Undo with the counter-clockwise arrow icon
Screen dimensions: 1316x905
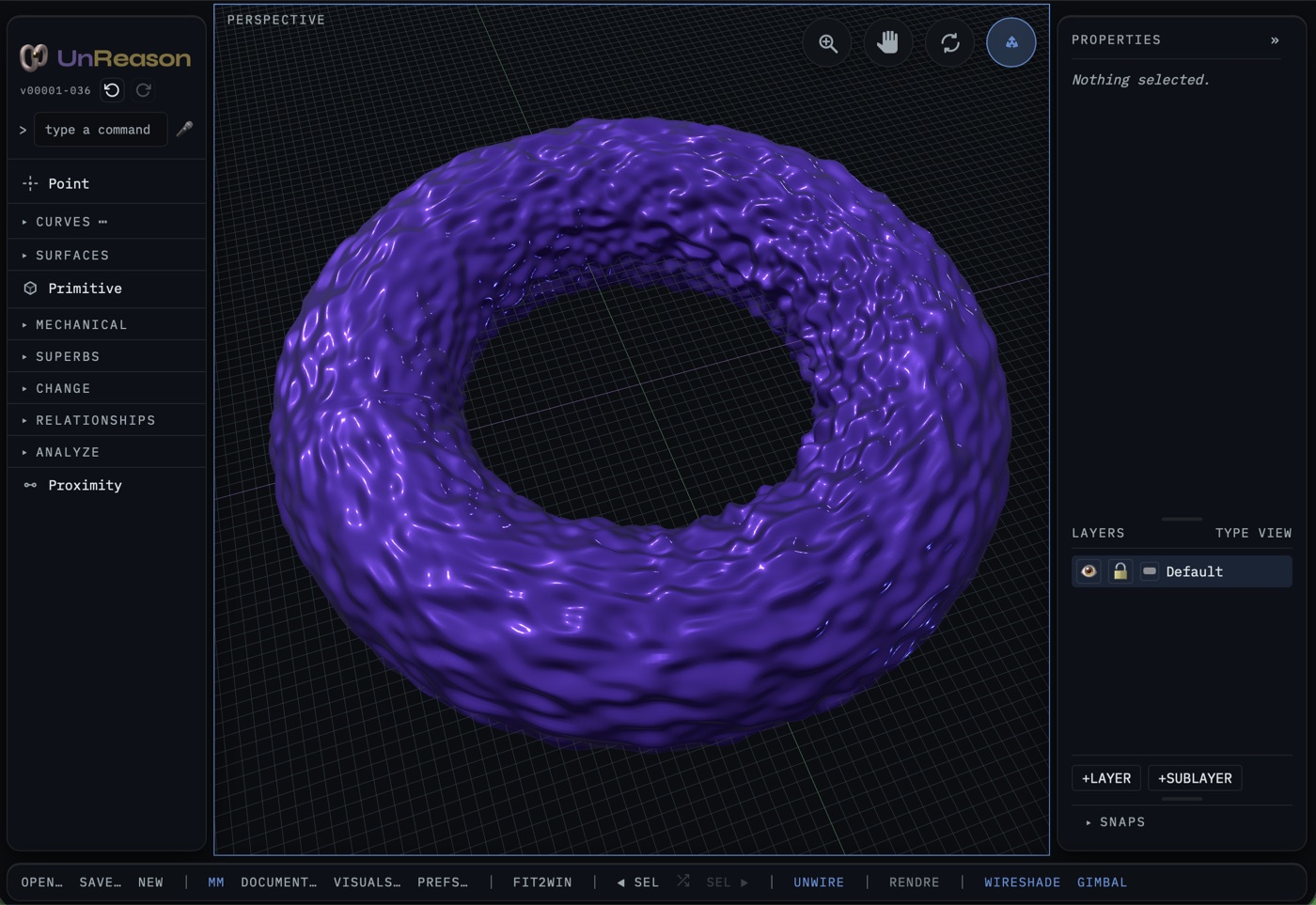112,90
